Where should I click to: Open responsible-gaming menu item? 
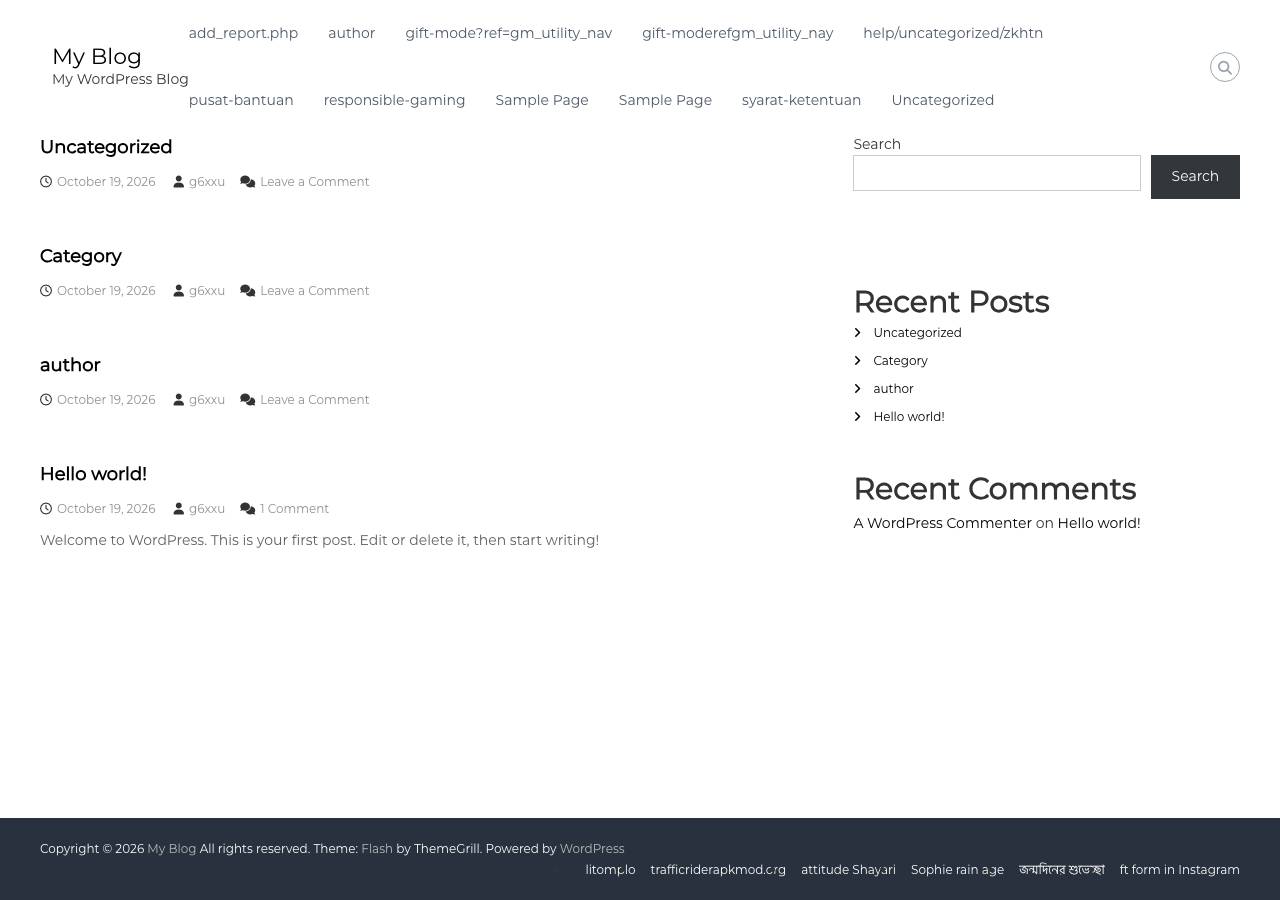click(x=394, y=100)
